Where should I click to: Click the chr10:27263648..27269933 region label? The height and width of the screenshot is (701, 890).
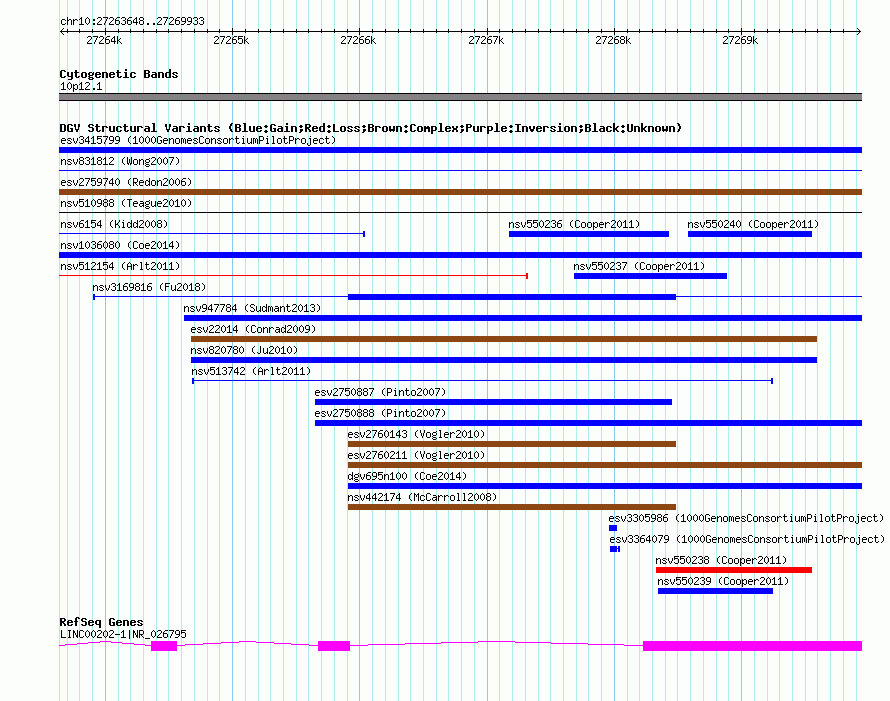[132, 21]
